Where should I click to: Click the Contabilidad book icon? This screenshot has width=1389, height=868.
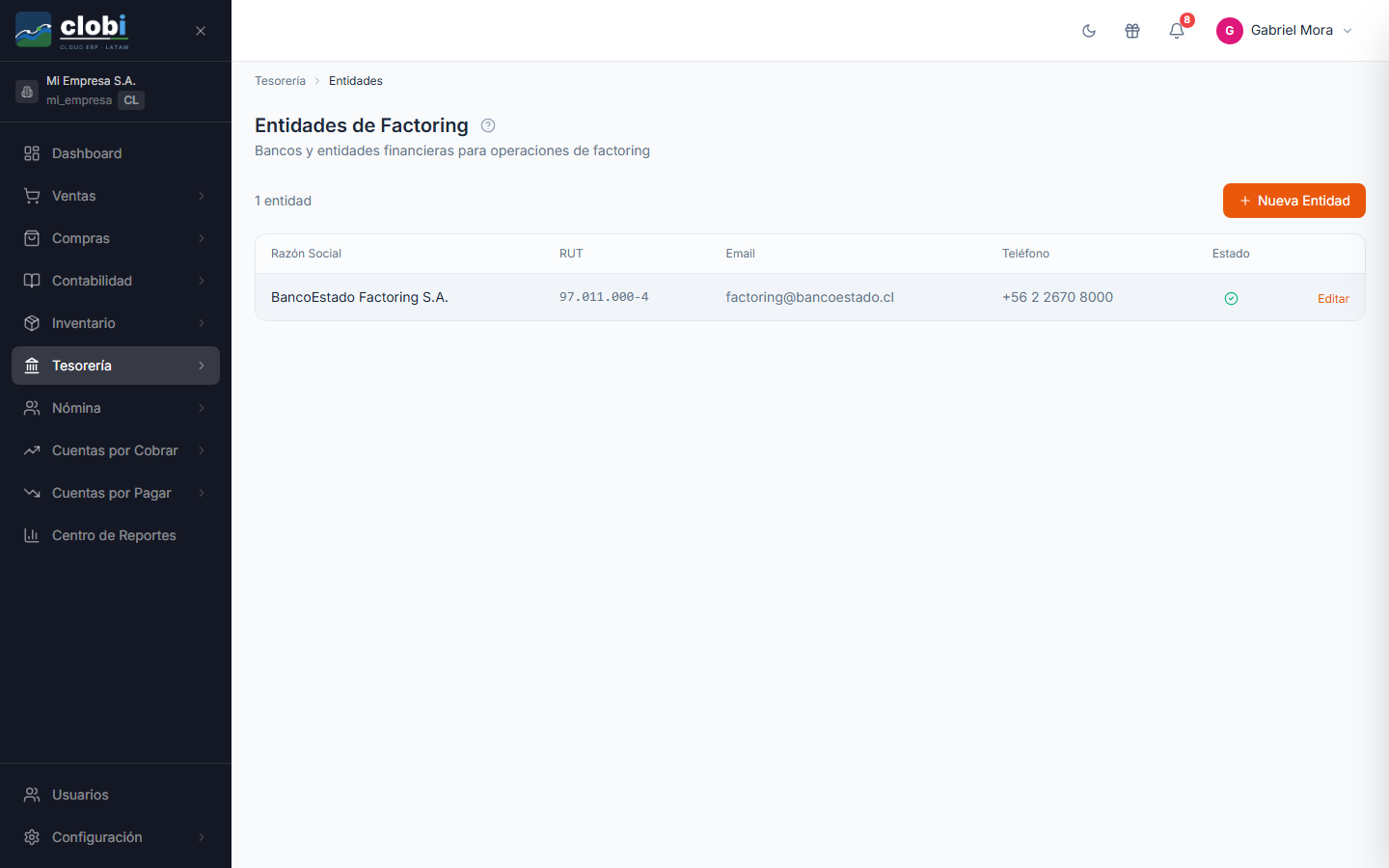click(x=32, y=281)
